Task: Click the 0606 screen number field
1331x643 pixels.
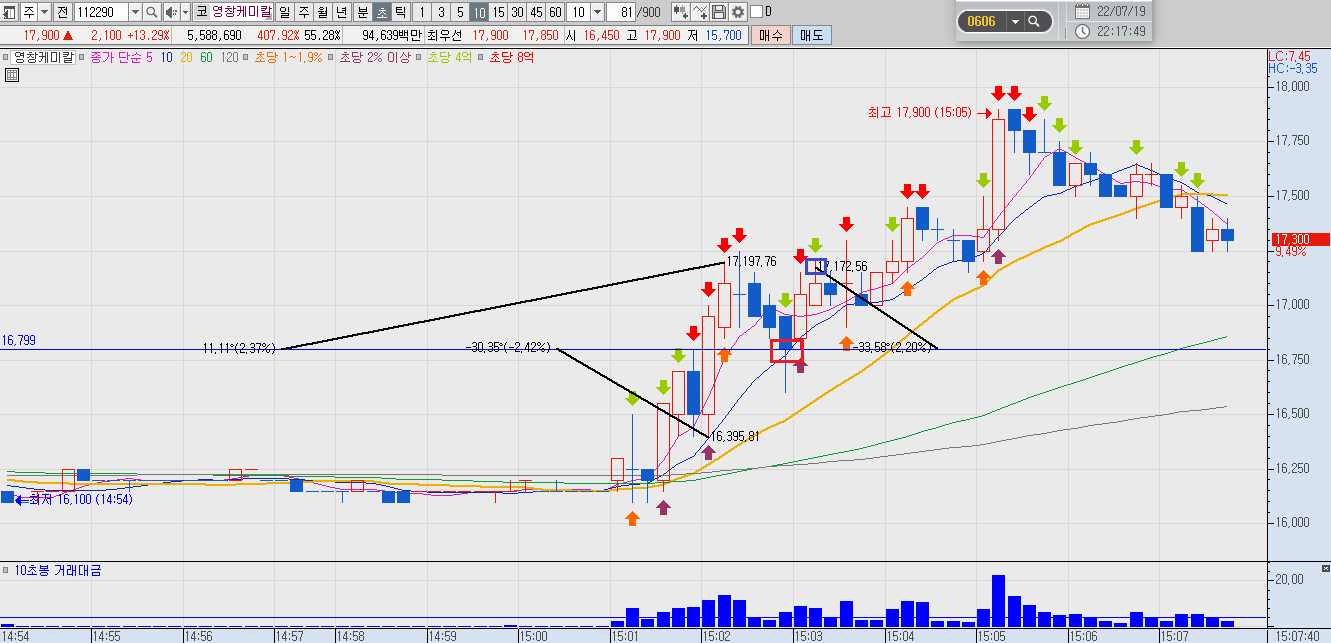Action: 981,21
